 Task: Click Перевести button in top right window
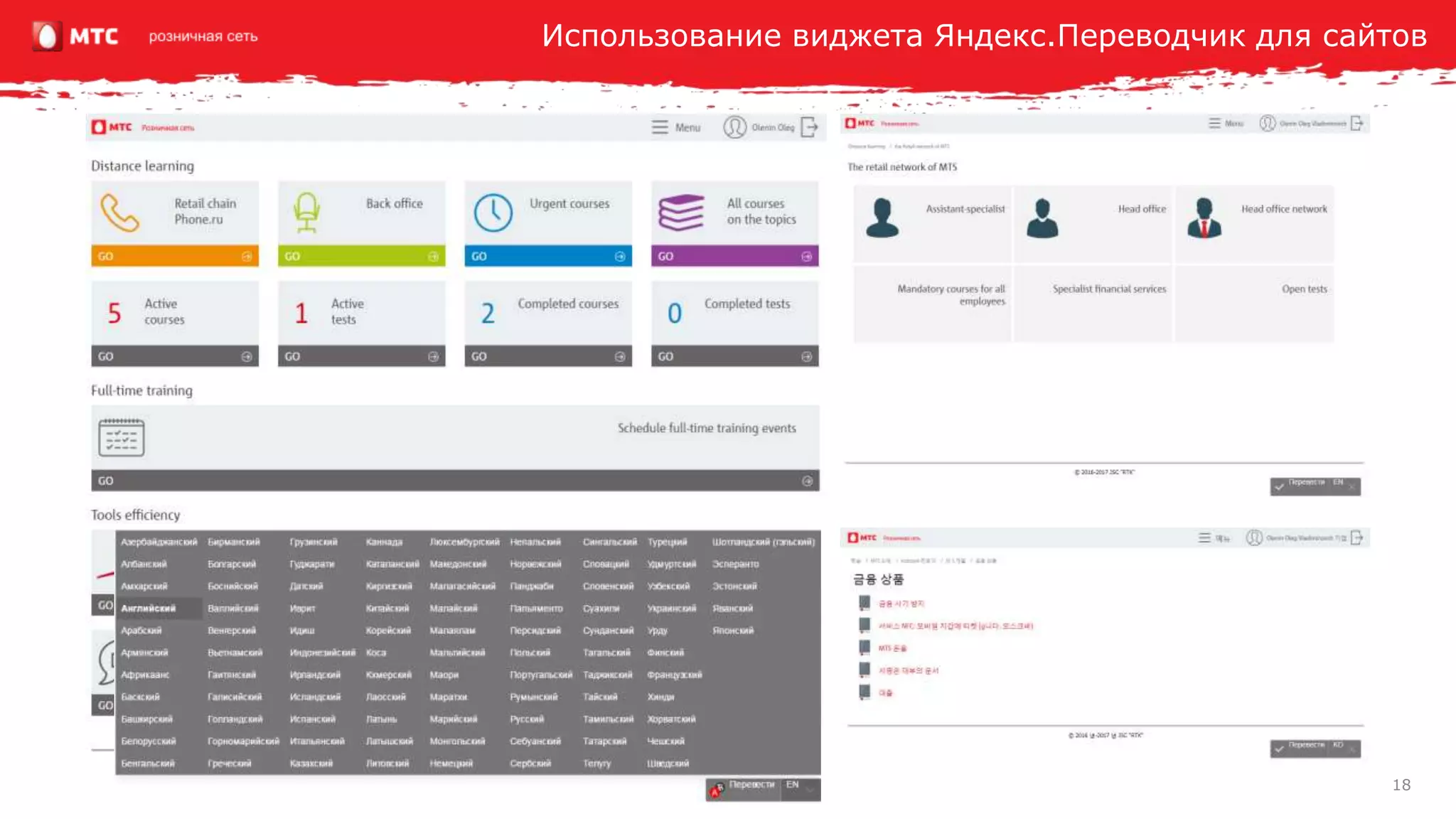click(1300, 486)
